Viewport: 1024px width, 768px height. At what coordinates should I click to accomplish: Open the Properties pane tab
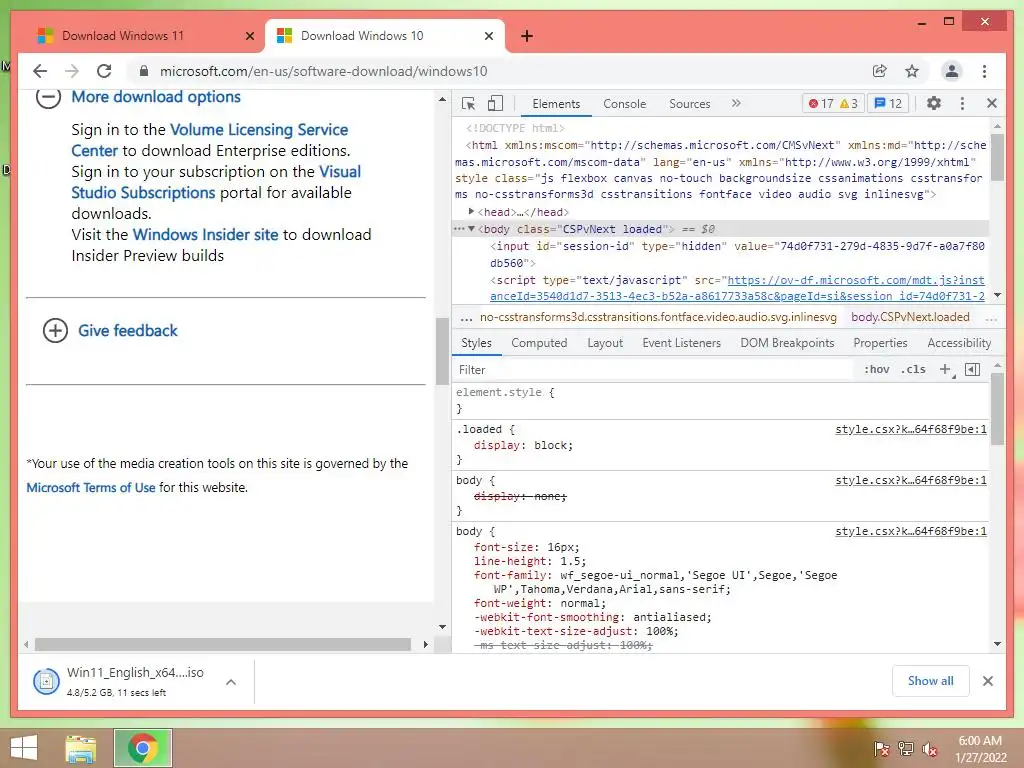tap(880, 343)
